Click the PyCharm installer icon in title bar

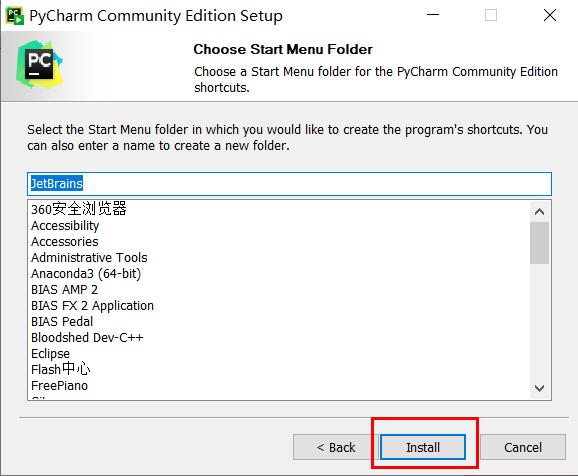pos(15,15)
